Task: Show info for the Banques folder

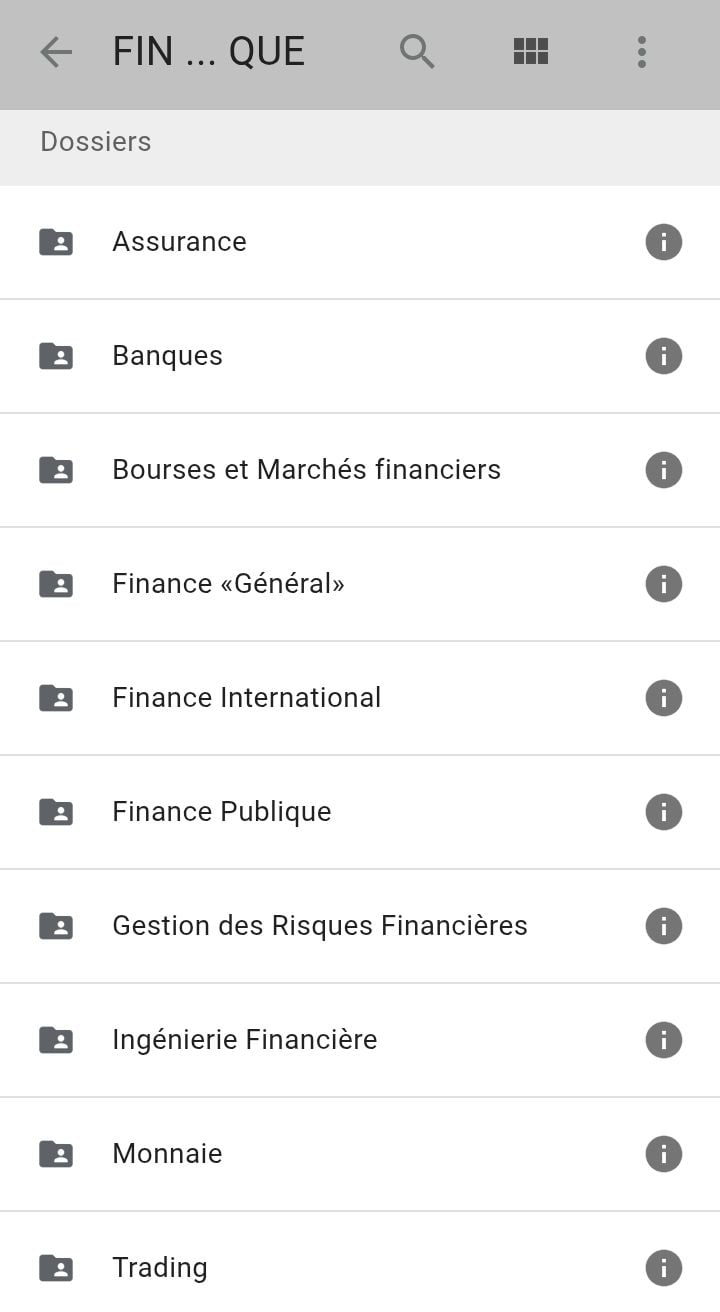Action: [664, 356]
